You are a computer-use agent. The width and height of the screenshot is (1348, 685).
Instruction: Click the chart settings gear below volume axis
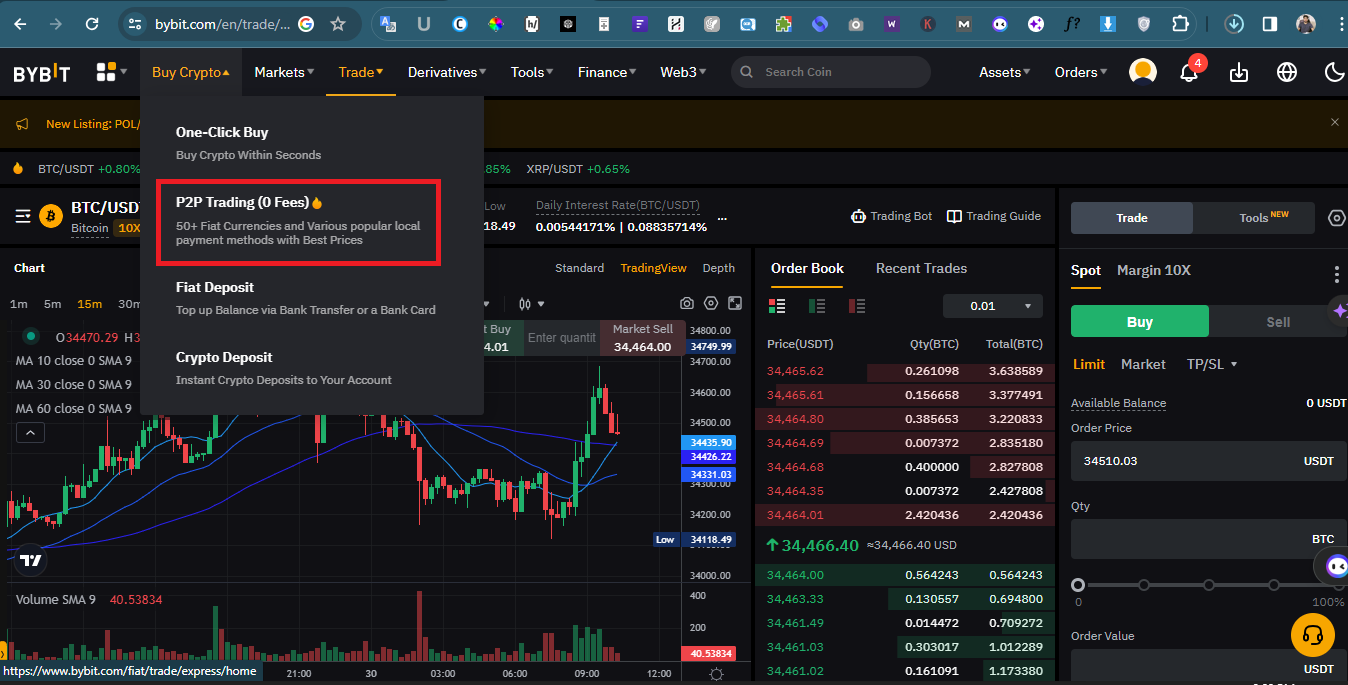click(716, 674)
